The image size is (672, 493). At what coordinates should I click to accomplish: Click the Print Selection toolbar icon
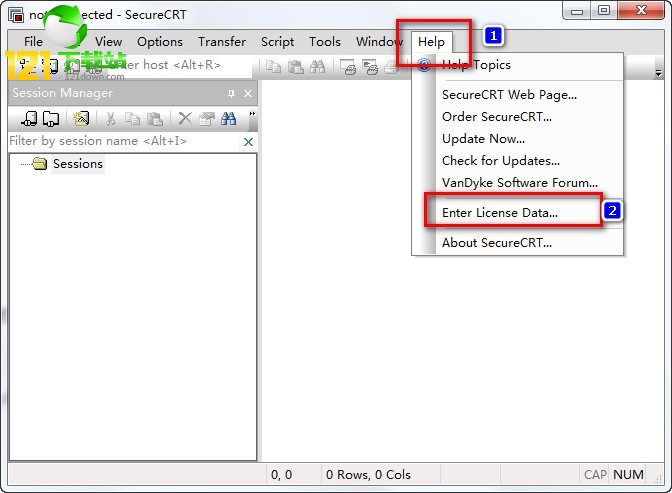pos(370,67)
